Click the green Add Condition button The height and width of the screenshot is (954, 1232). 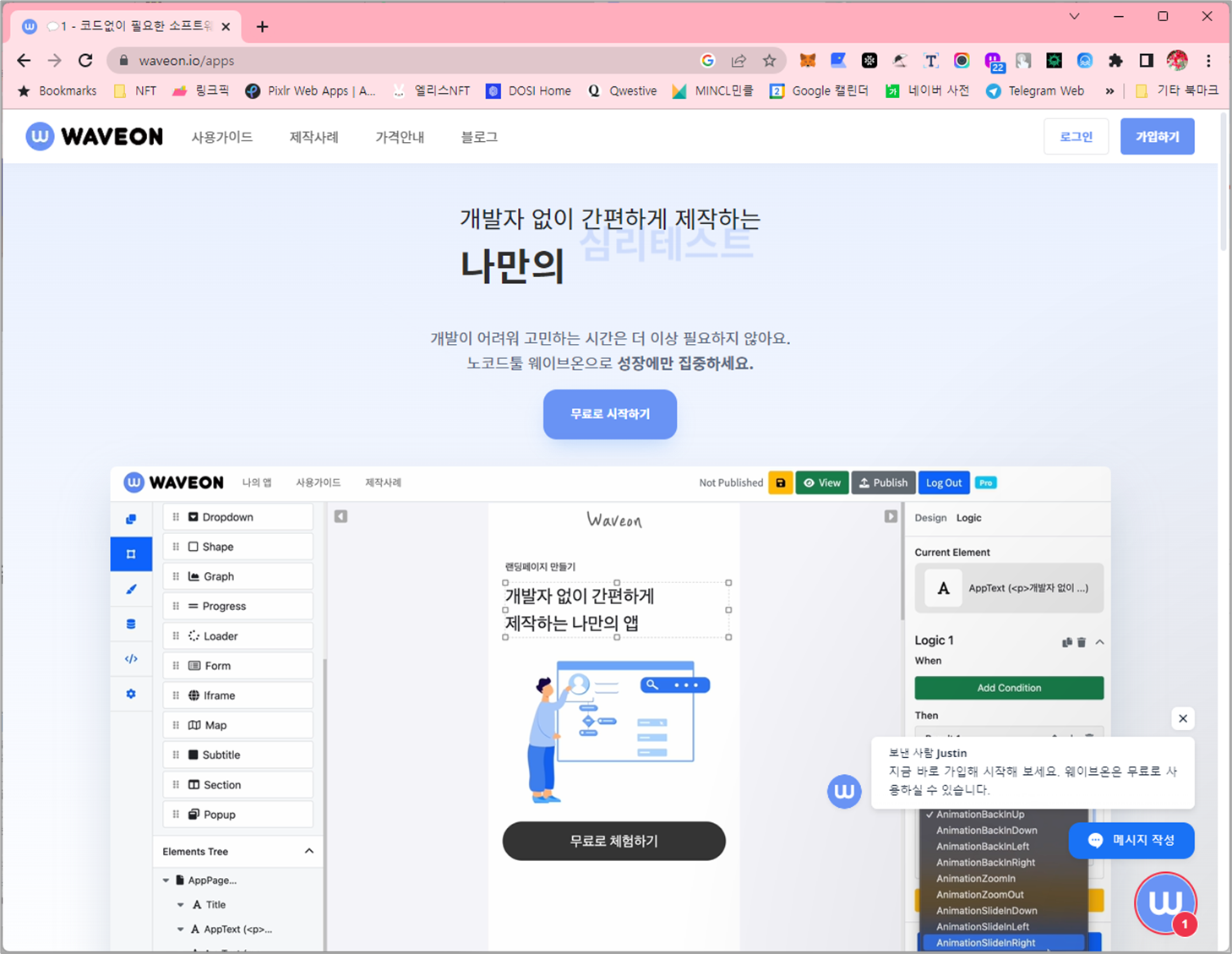pyautogui.click(x=1009, y=688)
